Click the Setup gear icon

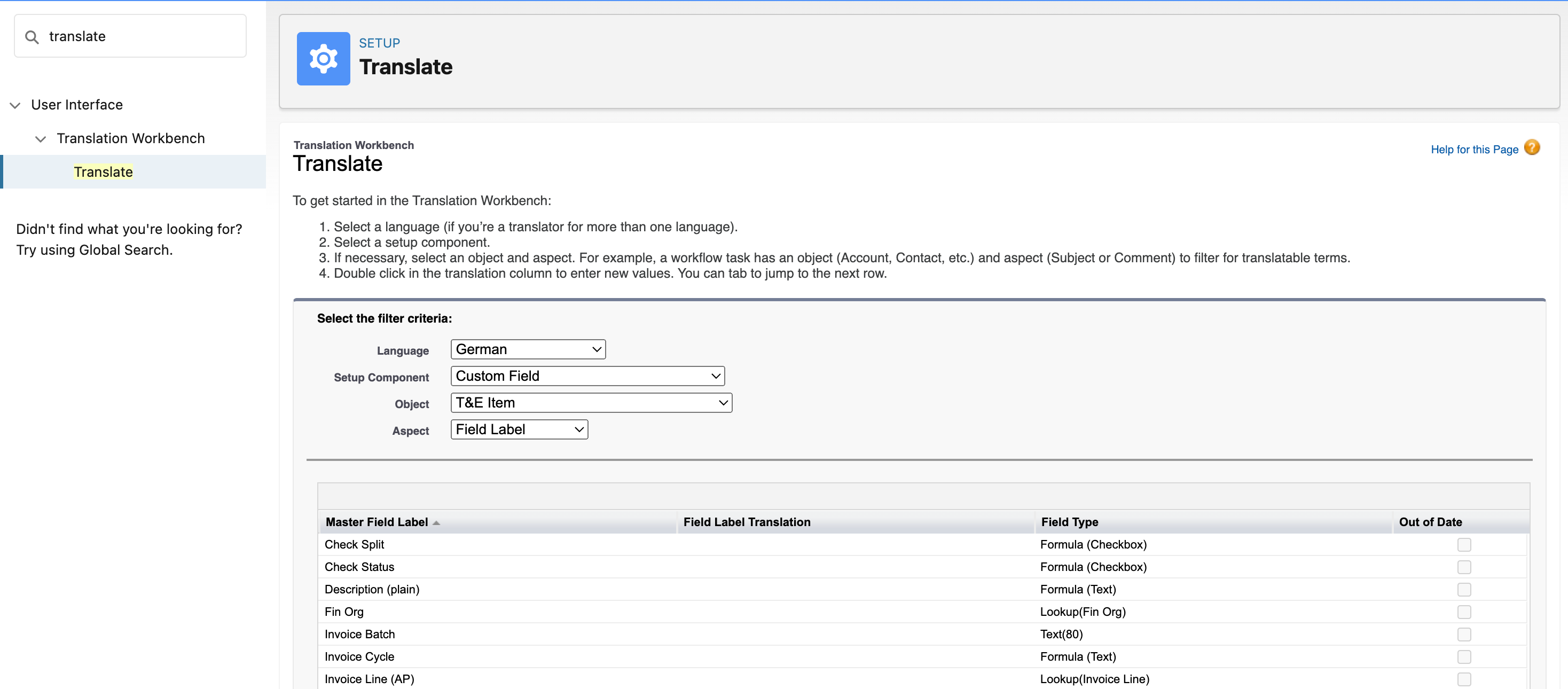323,59
